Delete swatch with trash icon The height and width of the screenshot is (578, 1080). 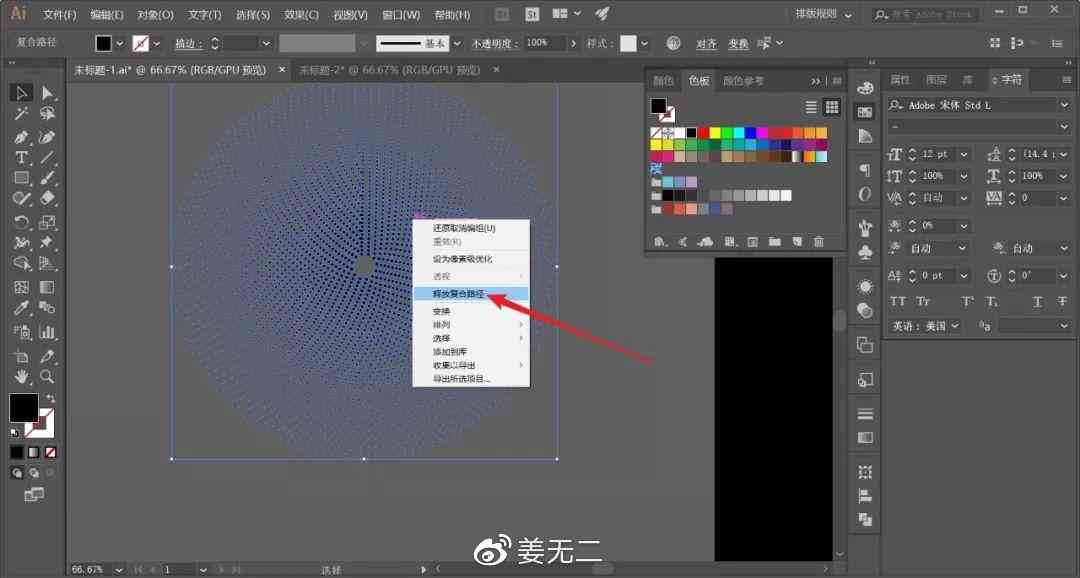coord(818,242)
